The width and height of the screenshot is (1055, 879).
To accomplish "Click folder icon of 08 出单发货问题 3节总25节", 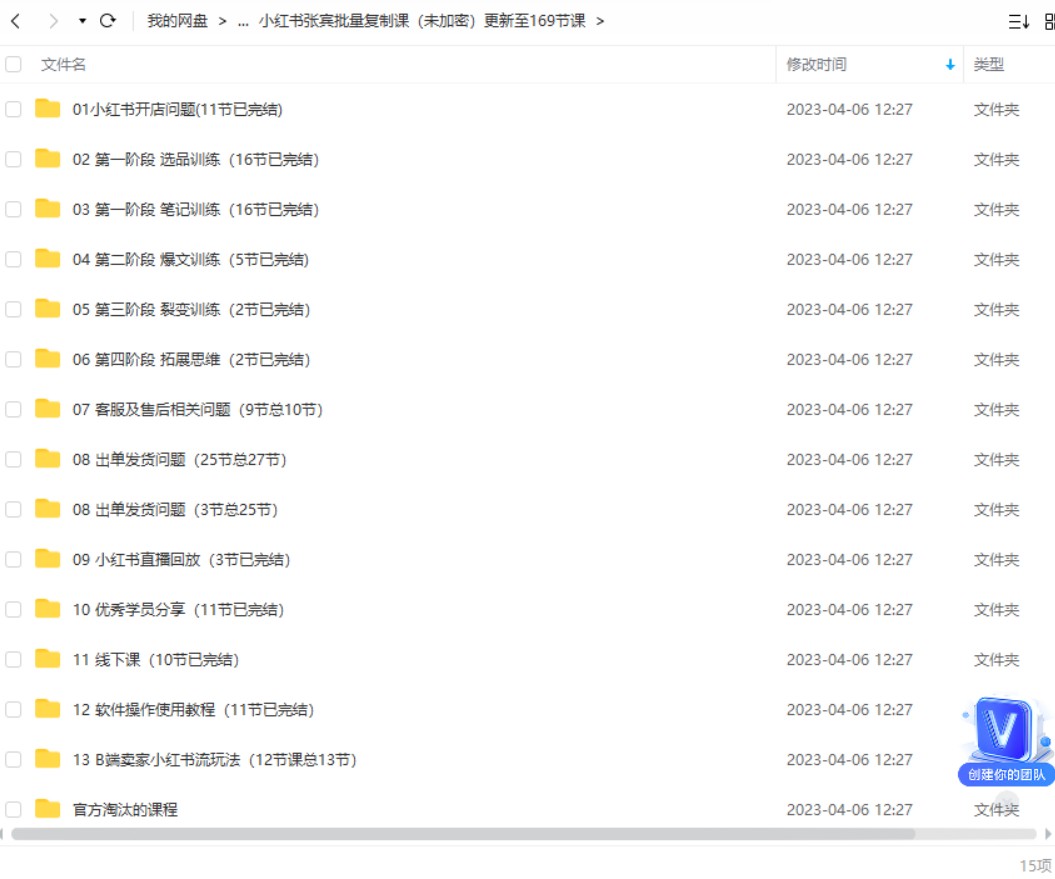I will pyautogui.click(x=48, y=509).
